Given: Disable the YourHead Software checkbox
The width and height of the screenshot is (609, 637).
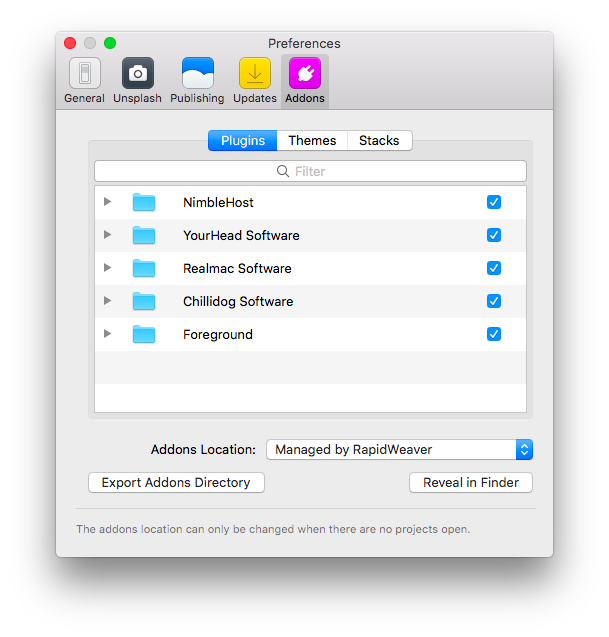Looking at the screenshot, I should coord(494,235).
